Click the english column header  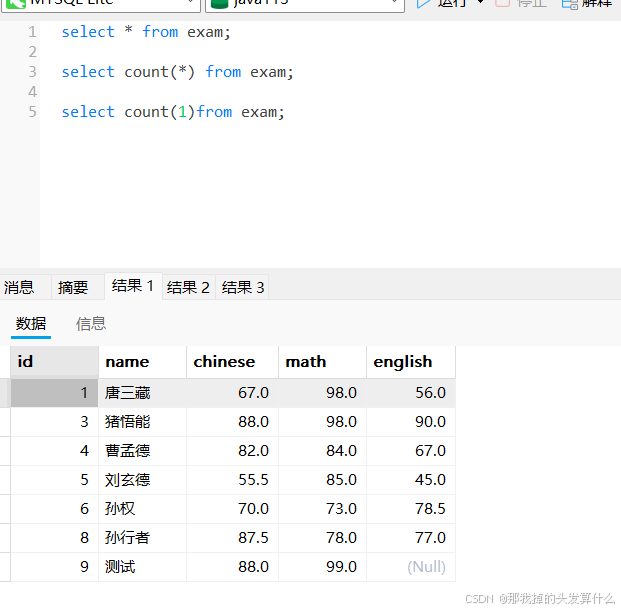click(x=411, y=362)
